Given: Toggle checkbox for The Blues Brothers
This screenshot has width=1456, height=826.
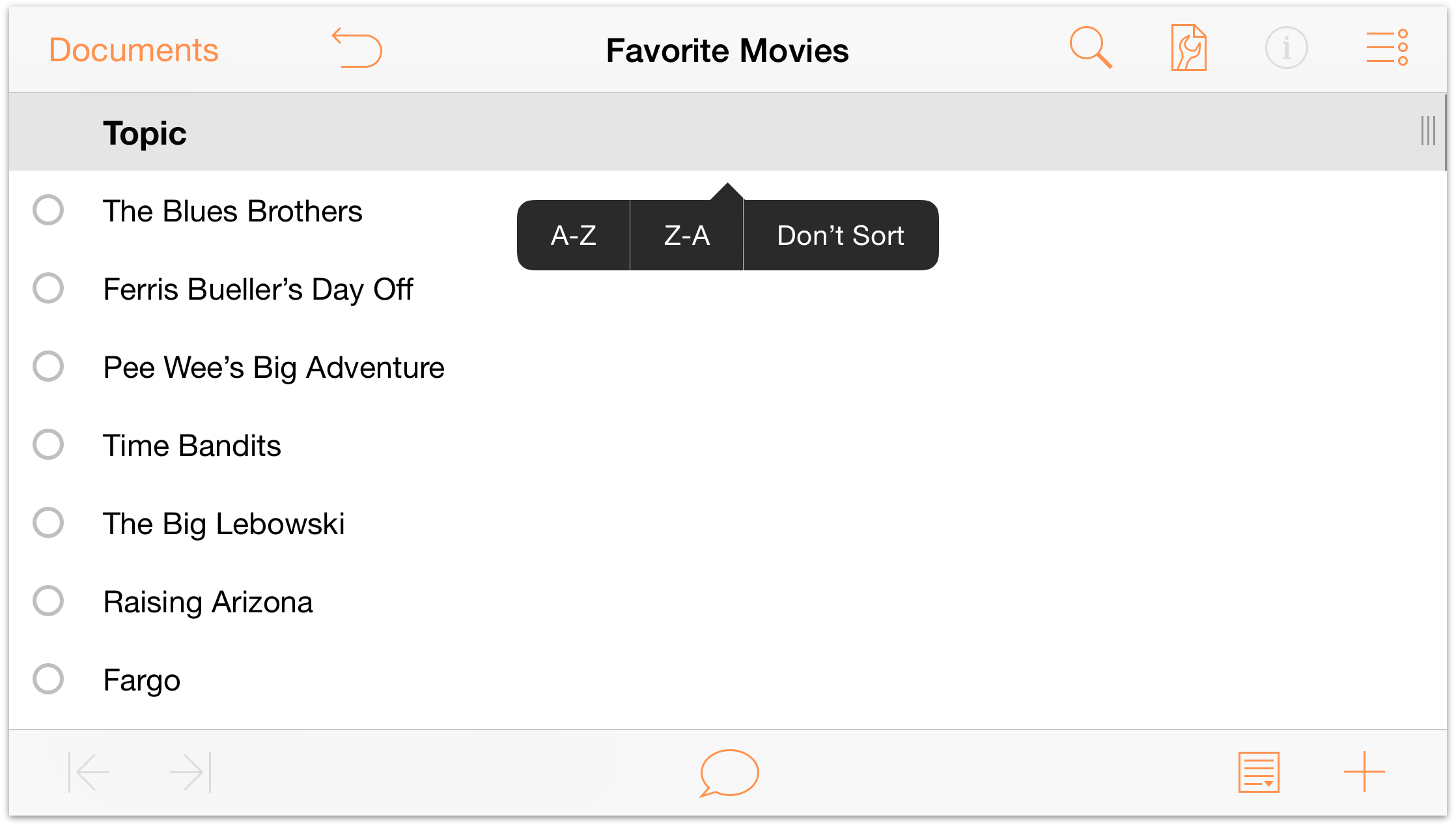Looking at the screenshot, I should tap(51, 210).
